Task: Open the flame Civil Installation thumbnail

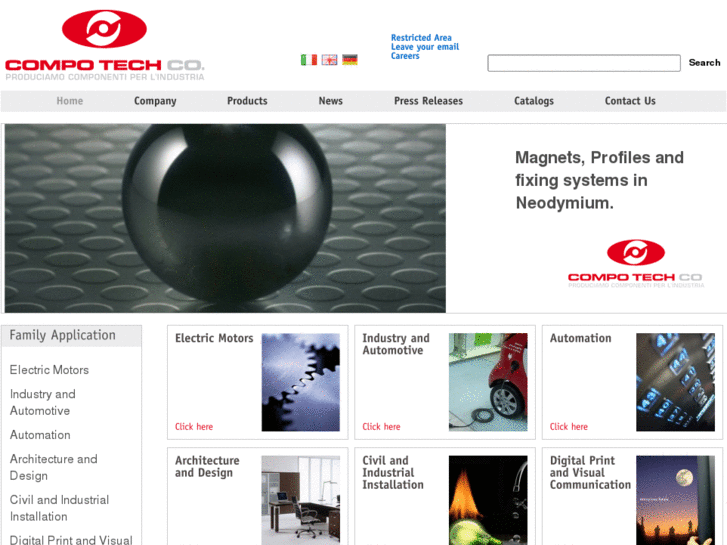Action: click(x=488, y=500)
